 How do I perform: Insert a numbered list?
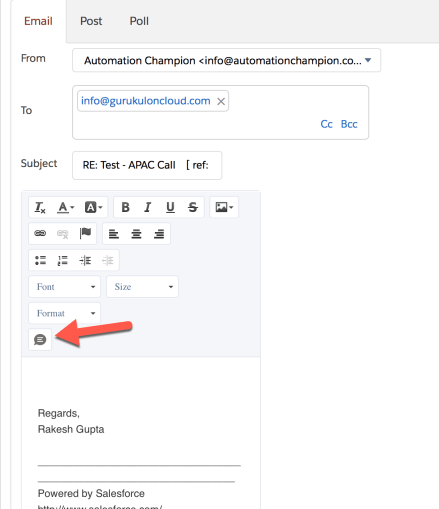[x=63, y=260]
